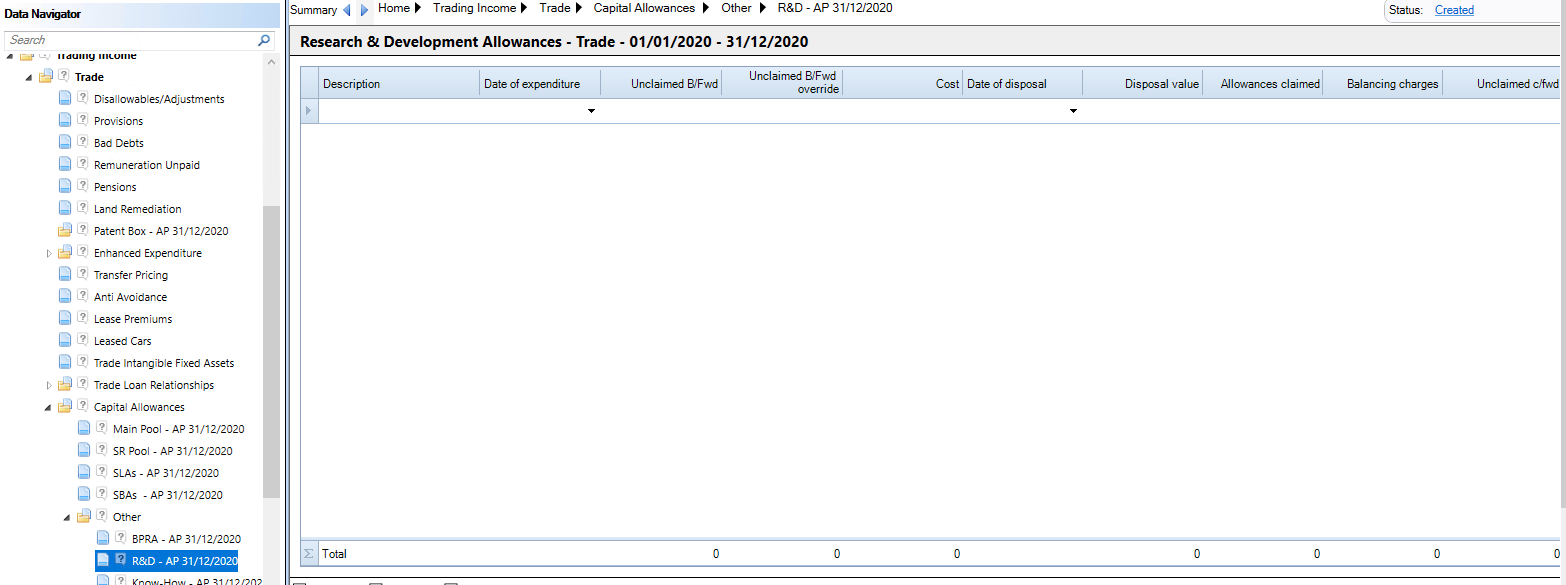Open the Date of expenditure dropdown
This screenshot has height=585, width=1566.
pyautogui.click(x=591, y=111)
